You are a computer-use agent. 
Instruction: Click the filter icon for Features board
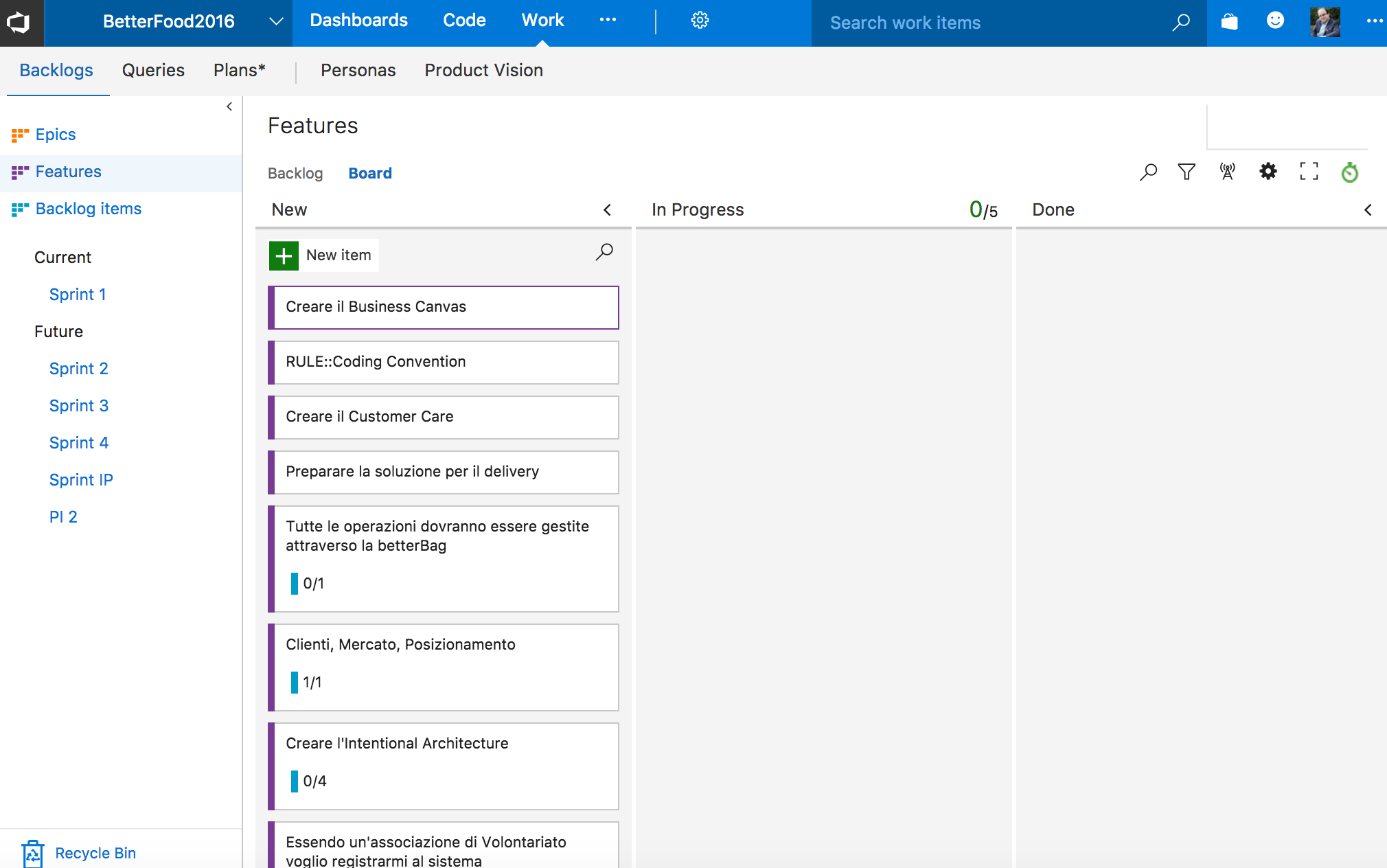[1186, 171]
